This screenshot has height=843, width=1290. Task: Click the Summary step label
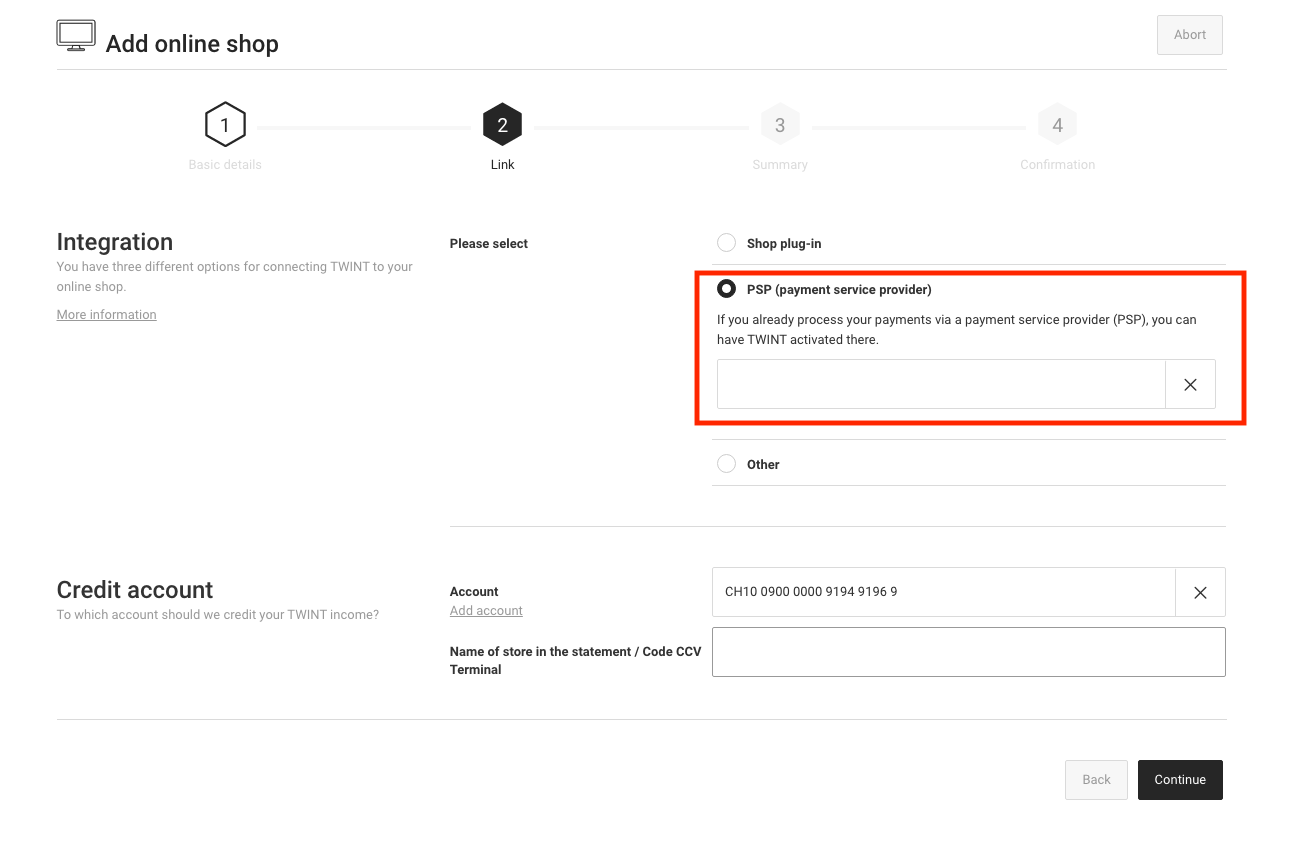(780, 165)
